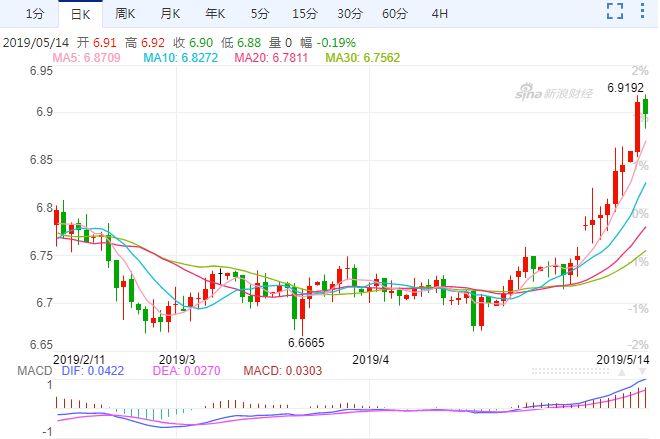The height and width of the screenshot is (439, 660).
Task: Click the 高 6.92 high price value
Action: tap(144, 43)
